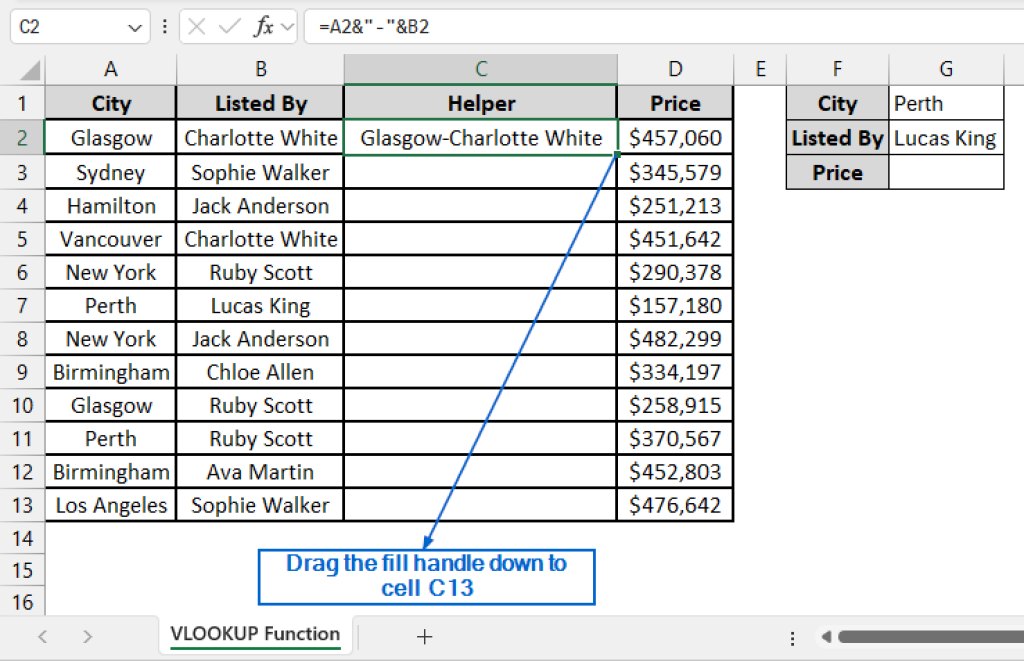Click the Insert Function (fx) icon
The height and width of the screenshot is (661, 1024).
click(263, 27)
